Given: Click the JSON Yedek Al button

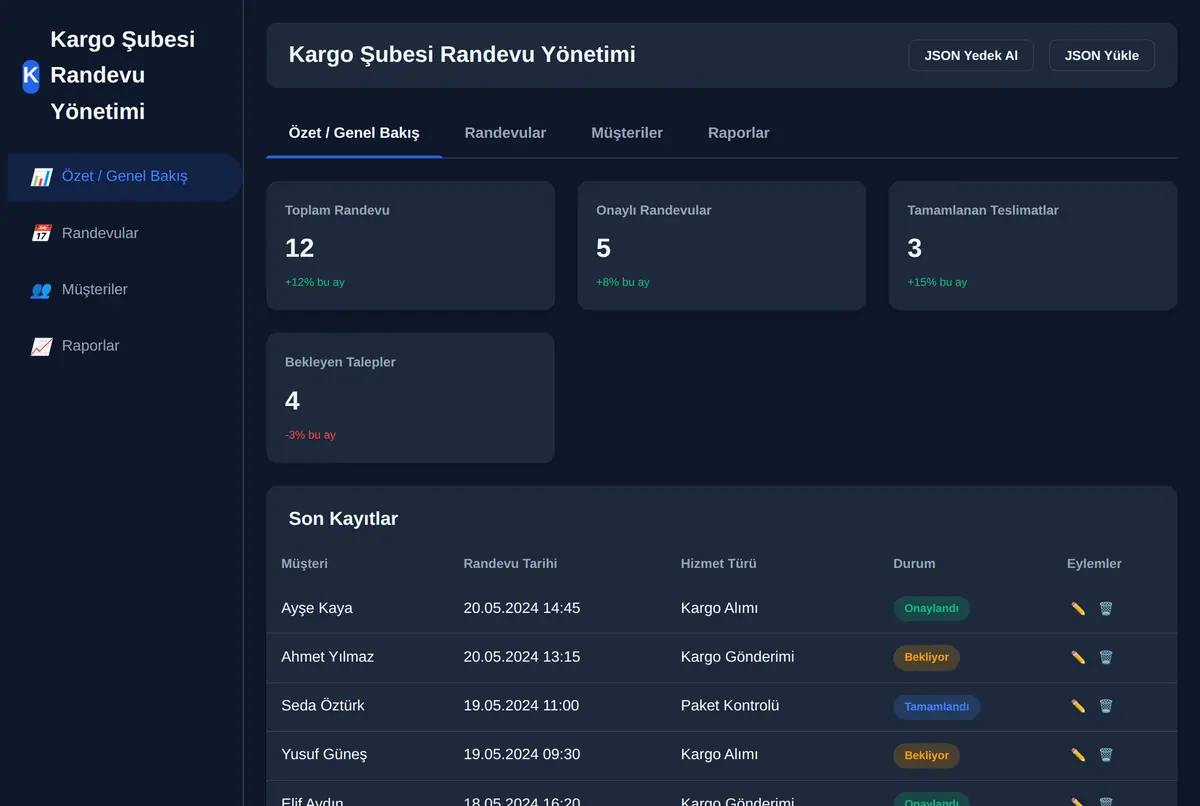Looking at the screenshot, I should pyautogui.click(x=971, y=56).
